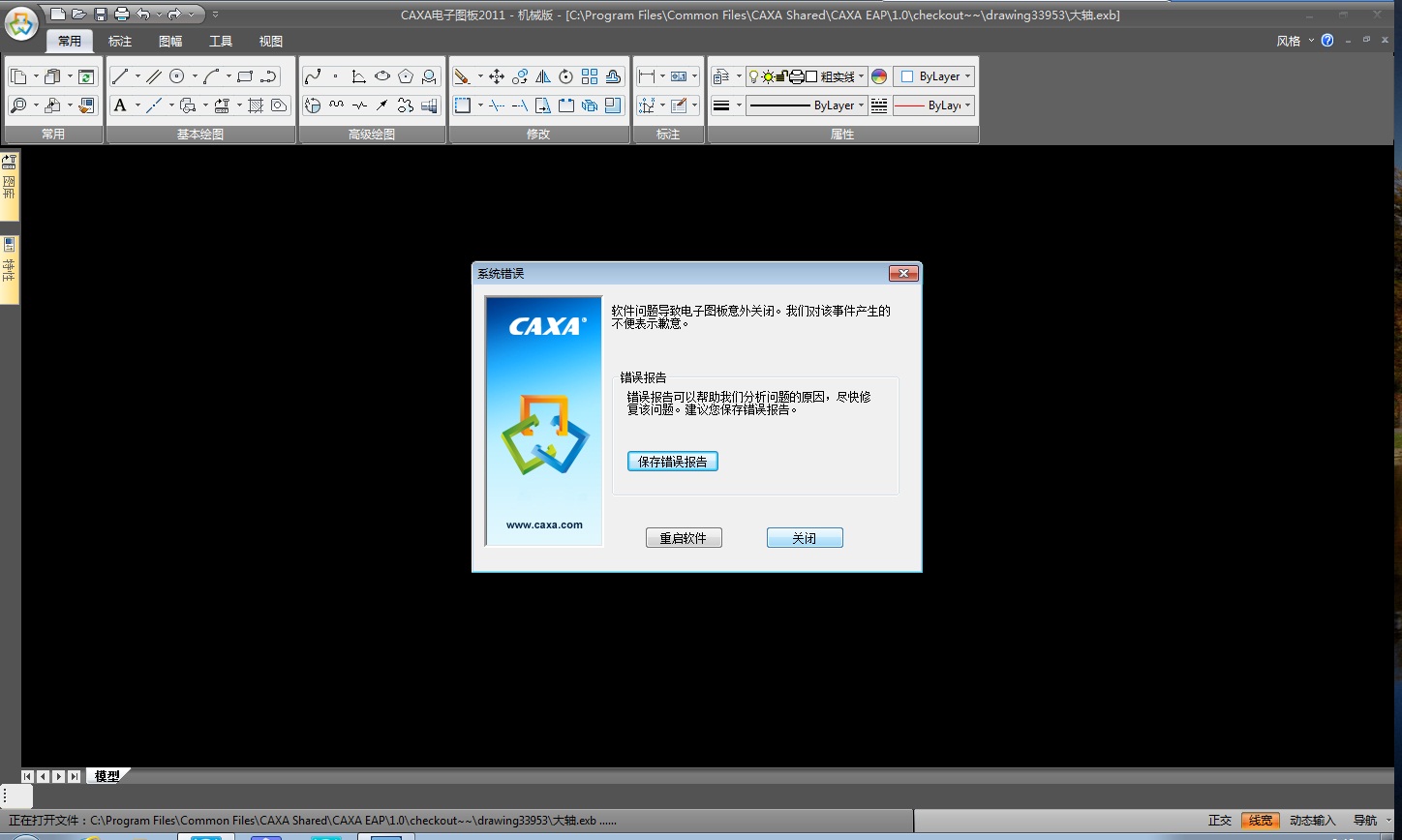Expand Circle tool options arrow
This screenshot has height=840, width=1402.
194,76
